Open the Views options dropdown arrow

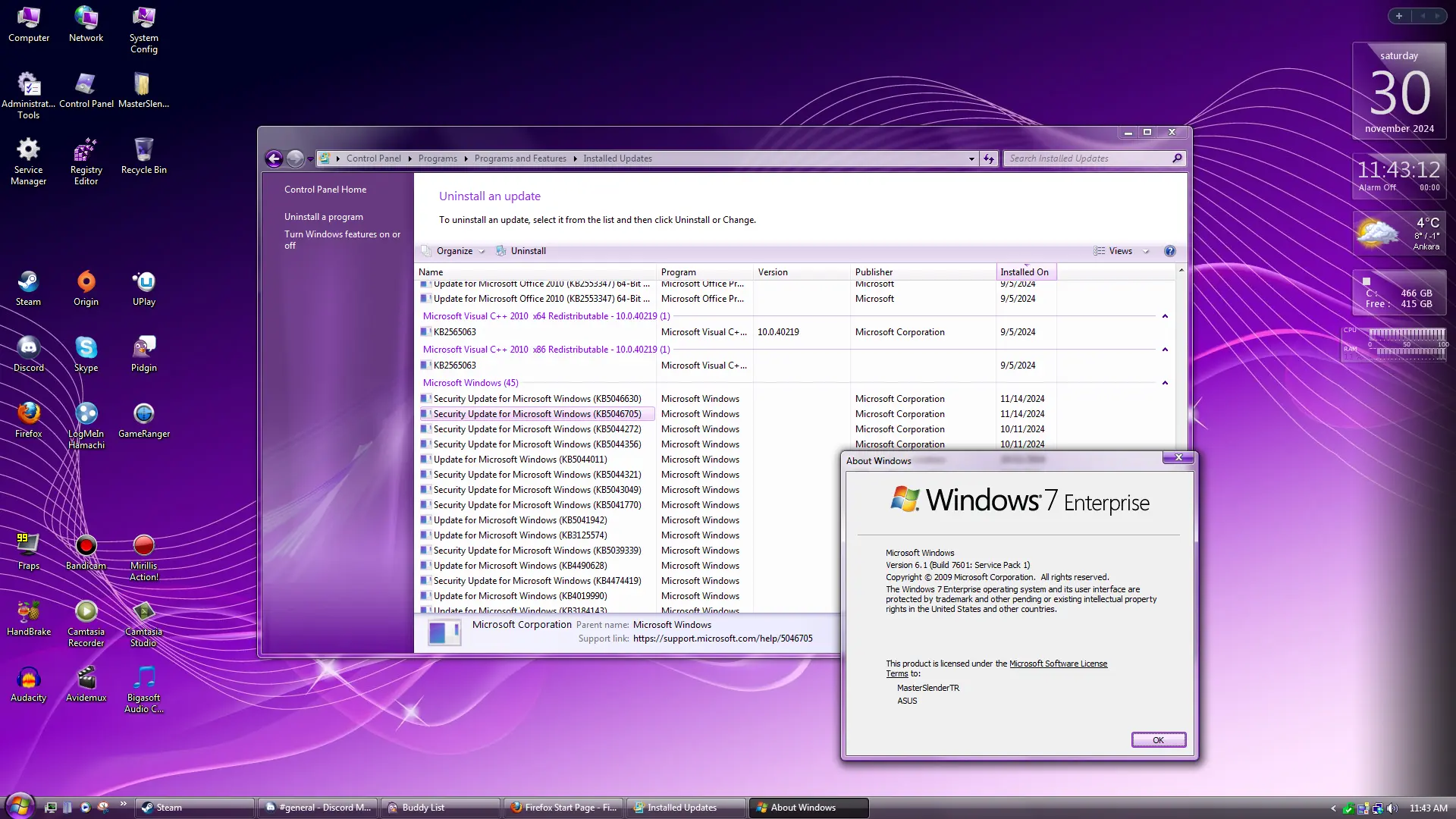pos(1146,251)
